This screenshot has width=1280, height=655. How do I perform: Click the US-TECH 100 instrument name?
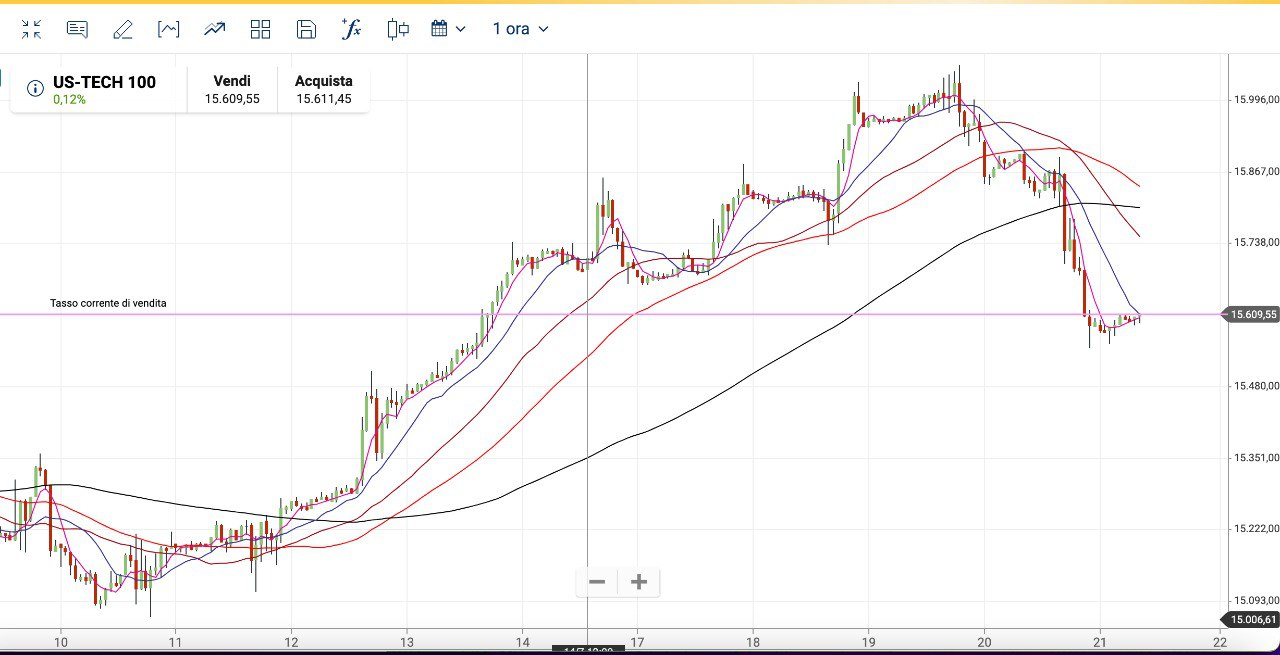(x=104, y=82)
